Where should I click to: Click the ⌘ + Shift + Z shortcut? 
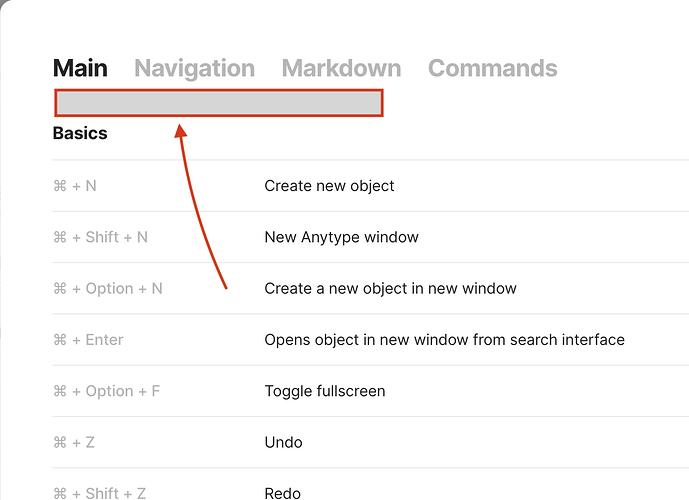coord(99,493)
